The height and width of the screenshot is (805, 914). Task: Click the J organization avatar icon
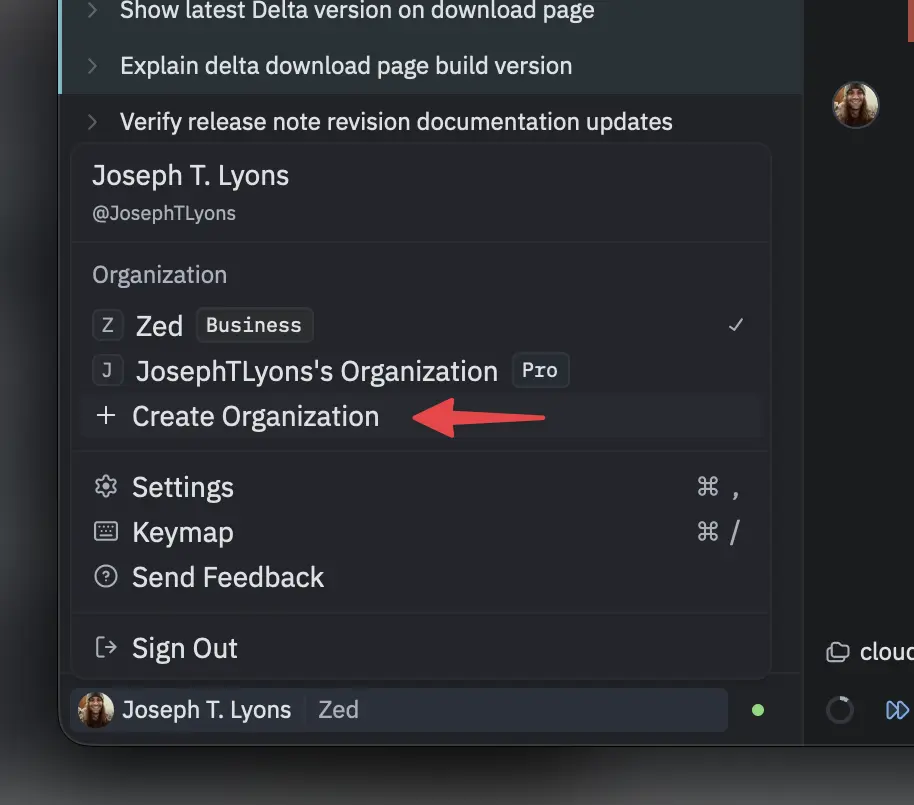coord(108,371)
